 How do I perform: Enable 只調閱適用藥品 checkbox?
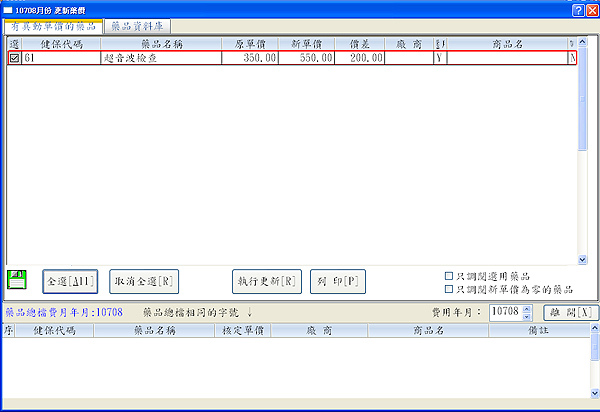449,276
